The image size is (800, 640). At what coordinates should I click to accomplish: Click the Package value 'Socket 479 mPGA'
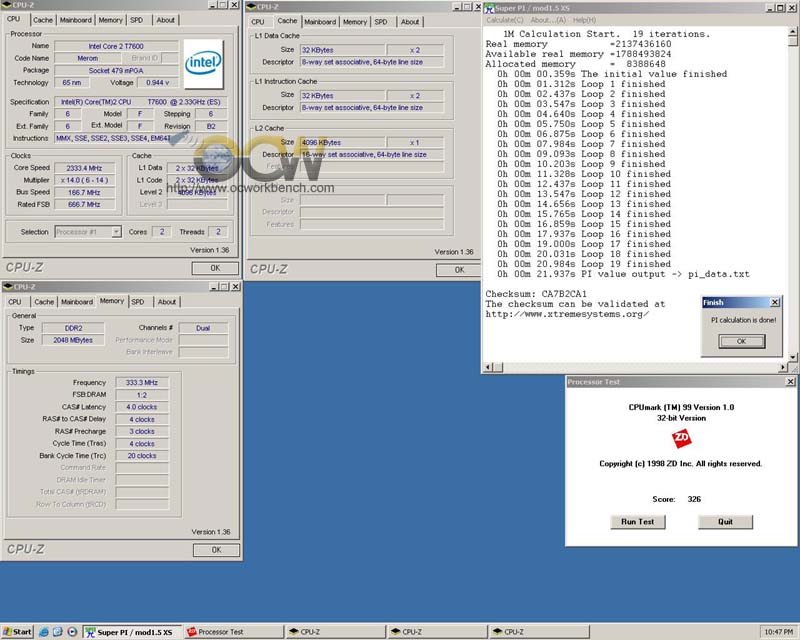(x=116, y=70)
